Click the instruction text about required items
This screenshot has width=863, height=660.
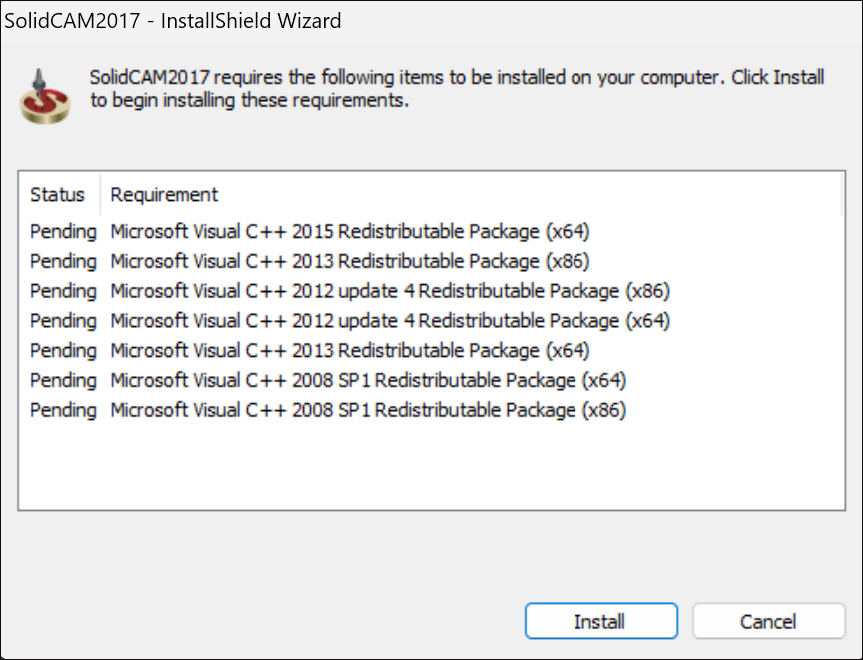[x=457, y=88]
